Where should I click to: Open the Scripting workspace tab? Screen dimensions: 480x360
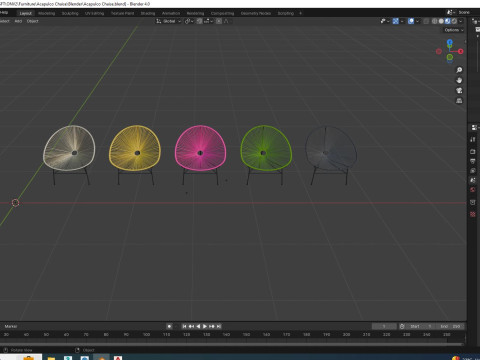point(286,13)
